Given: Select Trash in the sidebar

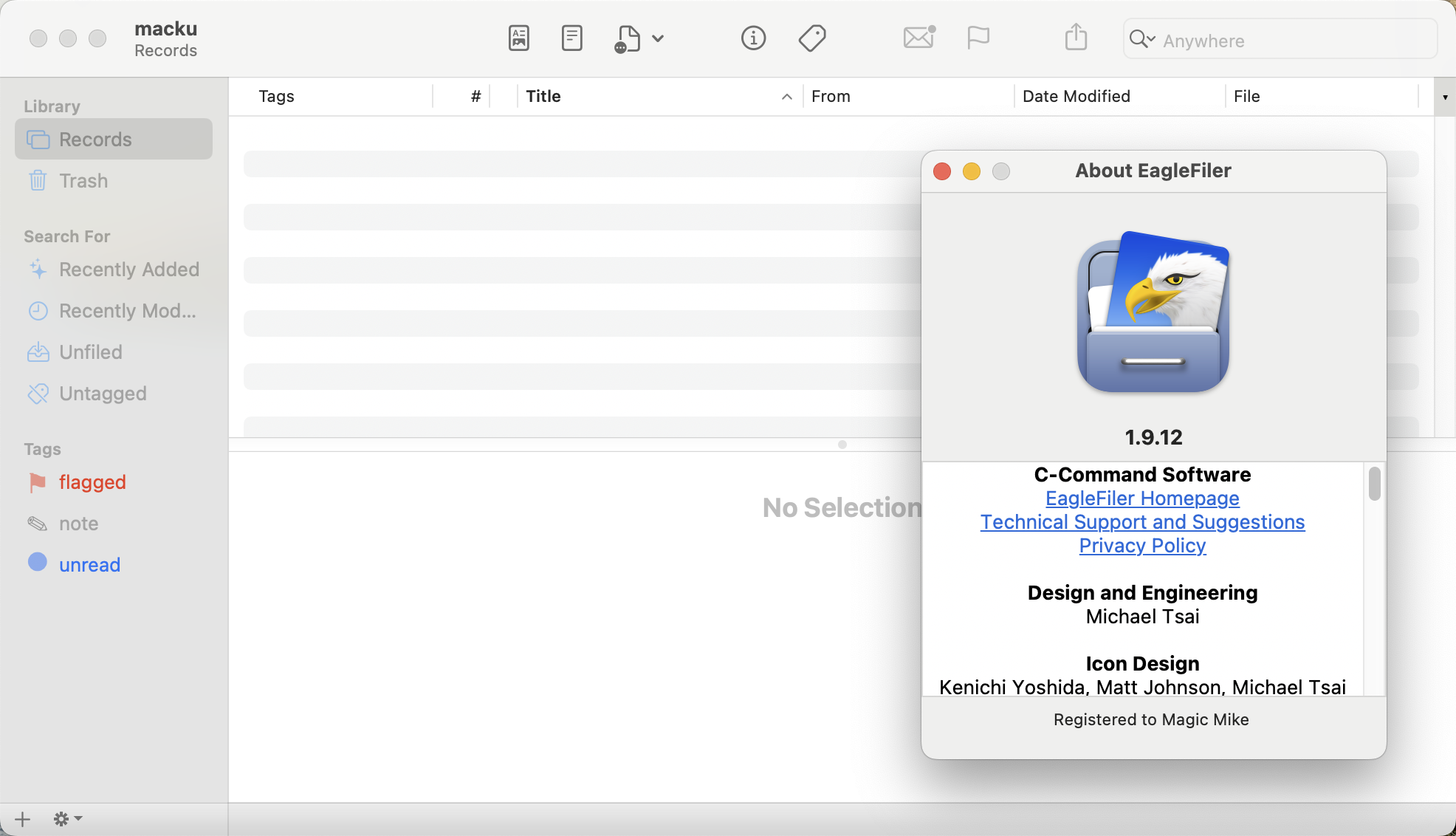Looking at the screenshot, I should [x=114, y=181].
